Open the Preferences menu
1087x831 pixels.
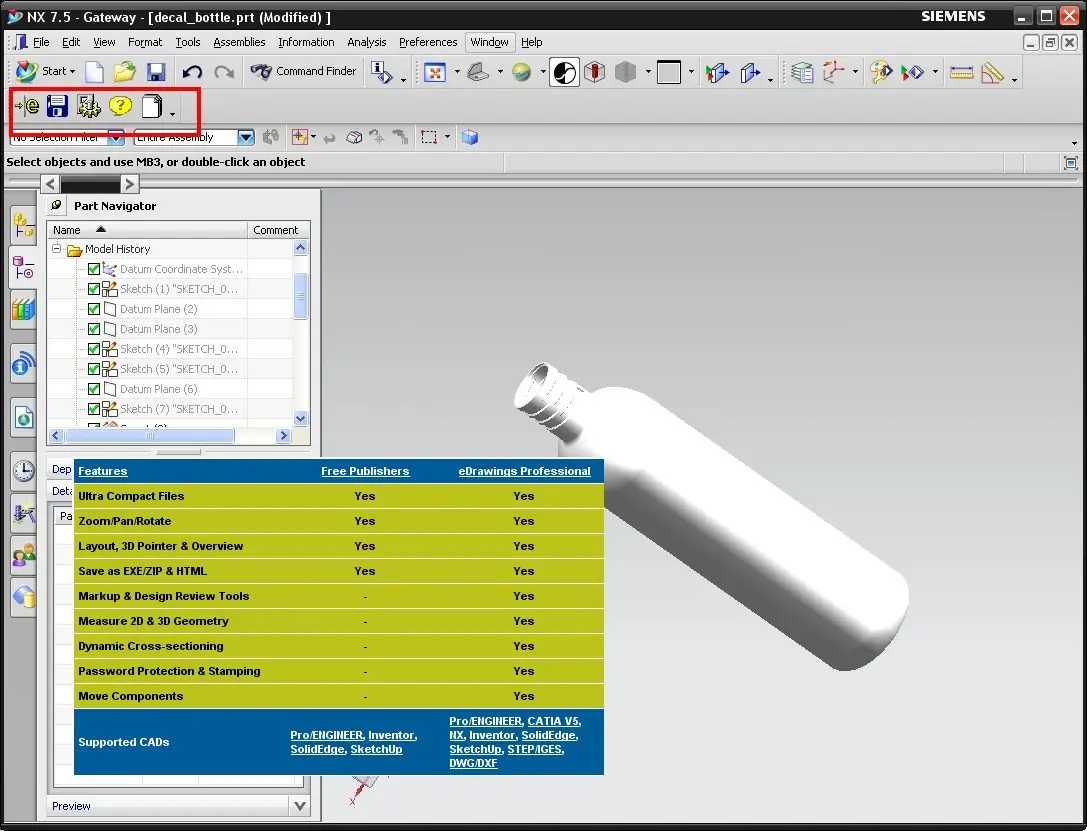[428, 42]
